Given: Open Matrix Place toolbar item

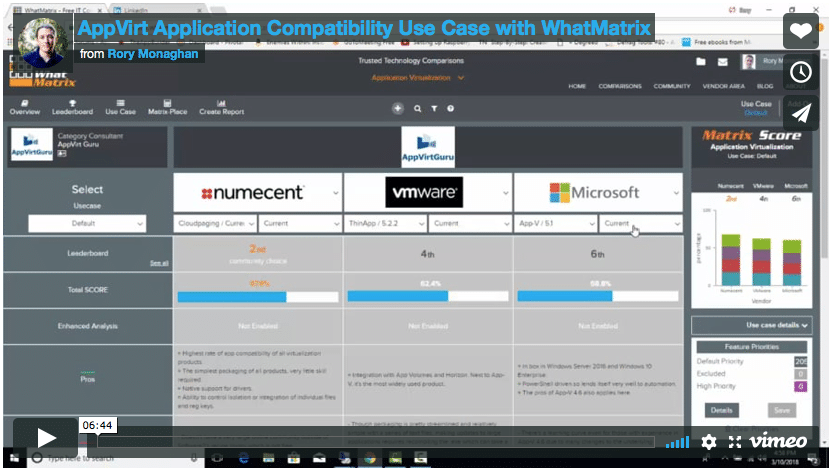Looking at the screenshot, I should tap(168, 107).
